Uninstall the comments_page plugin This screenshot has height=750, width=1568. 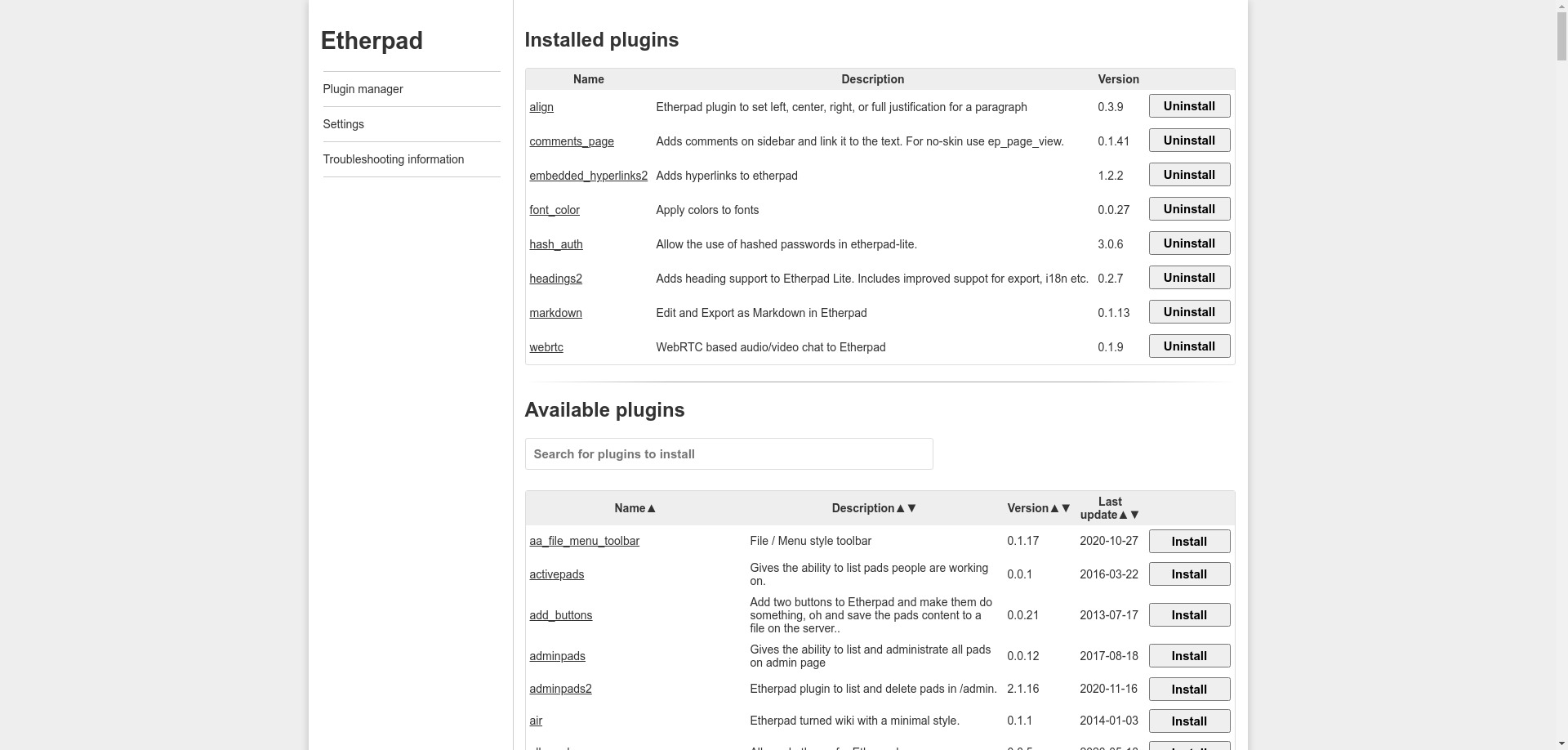coord(1188,141)
